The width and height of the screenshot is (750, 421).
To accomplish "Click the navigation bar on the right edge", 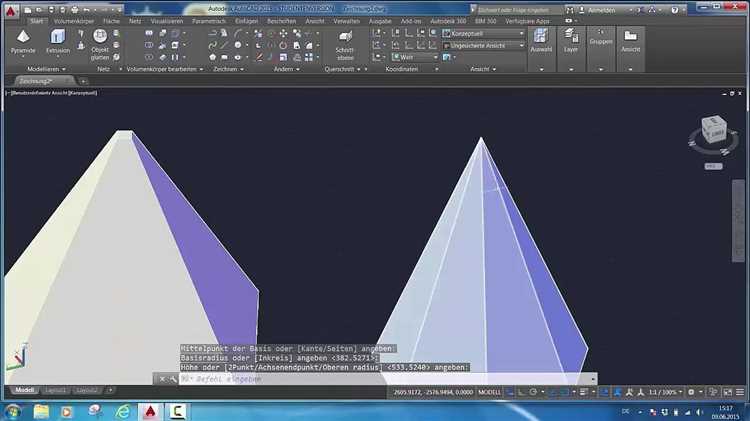I will (x=738, y=220).
